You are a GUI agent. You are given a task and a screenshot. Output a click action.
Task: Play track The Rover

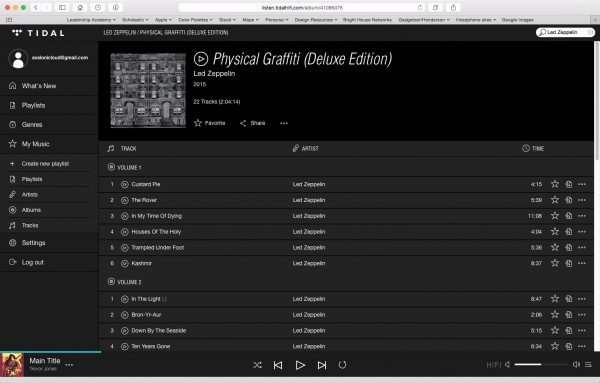(x=124, y=200)
